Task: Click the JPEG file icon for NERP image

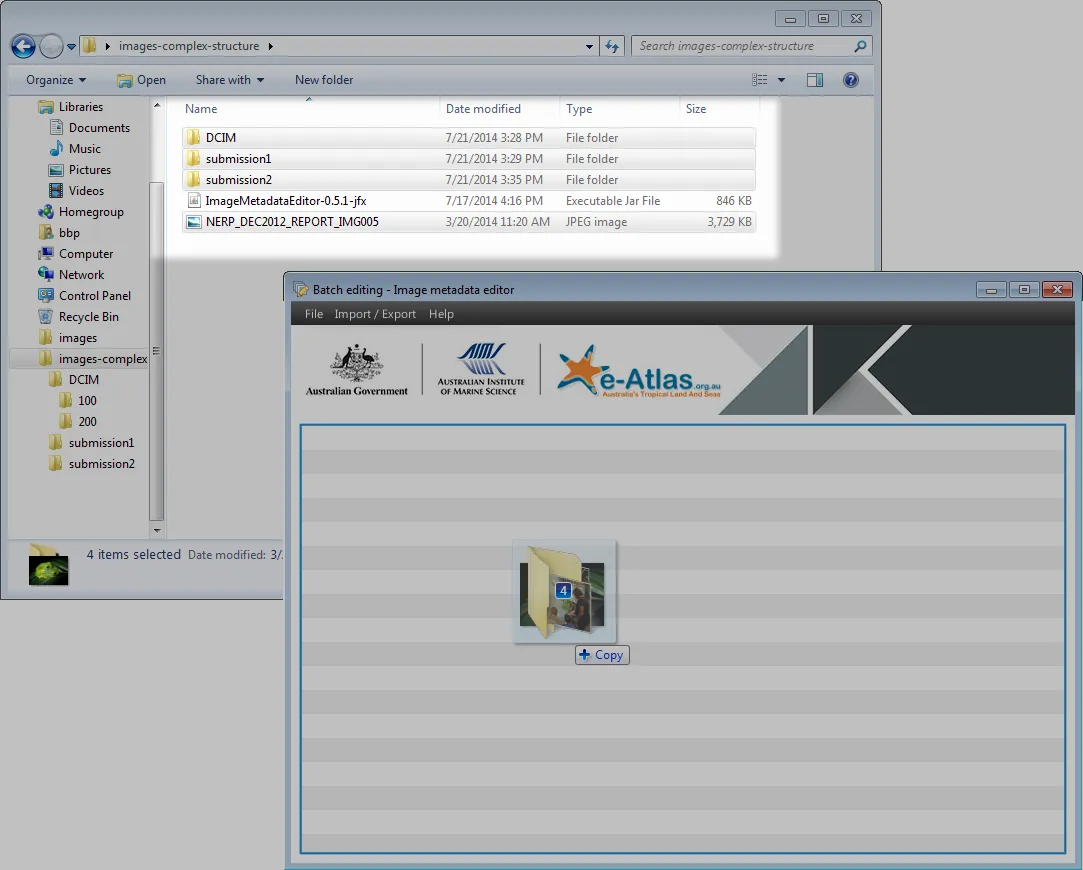Action: pyautogui.click(x=194, y=222)
